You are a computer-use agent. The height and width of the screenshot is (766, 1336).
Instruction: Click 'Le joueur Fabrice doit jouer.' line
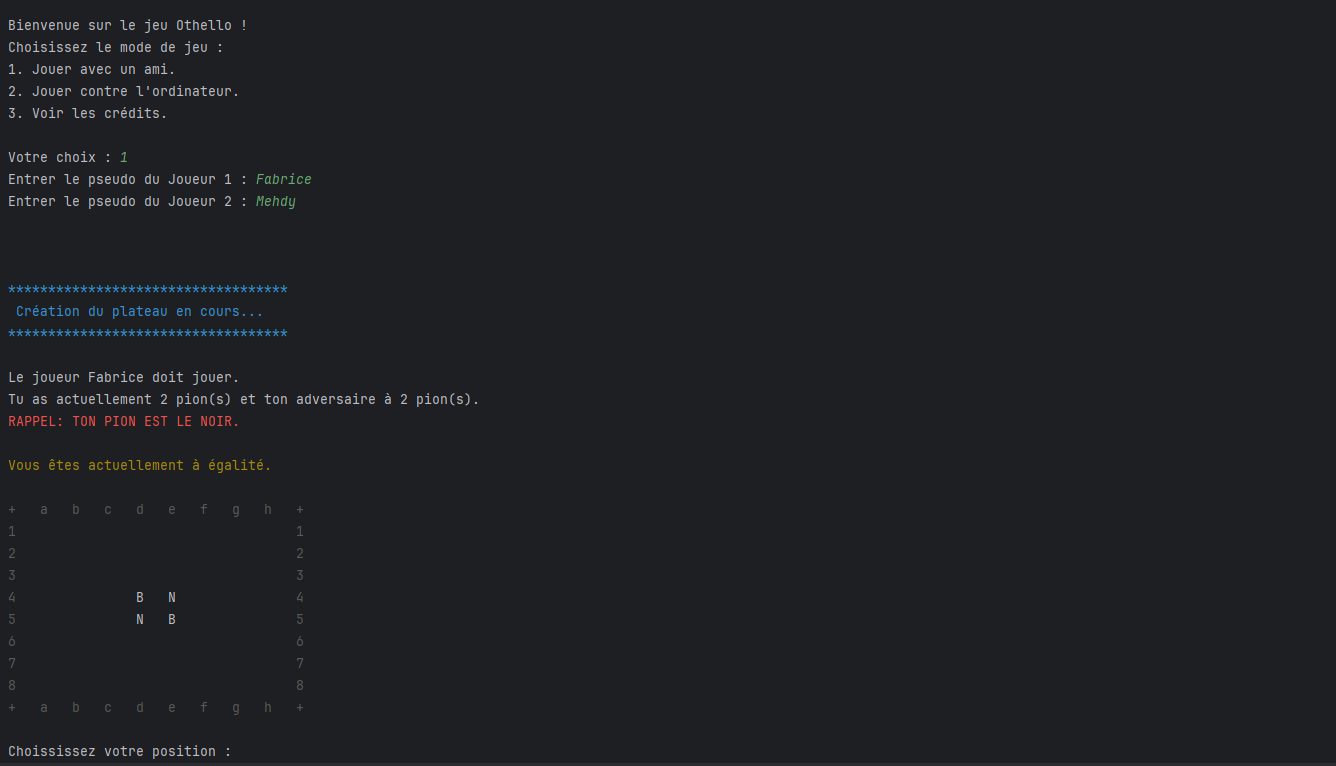(124, 377)
